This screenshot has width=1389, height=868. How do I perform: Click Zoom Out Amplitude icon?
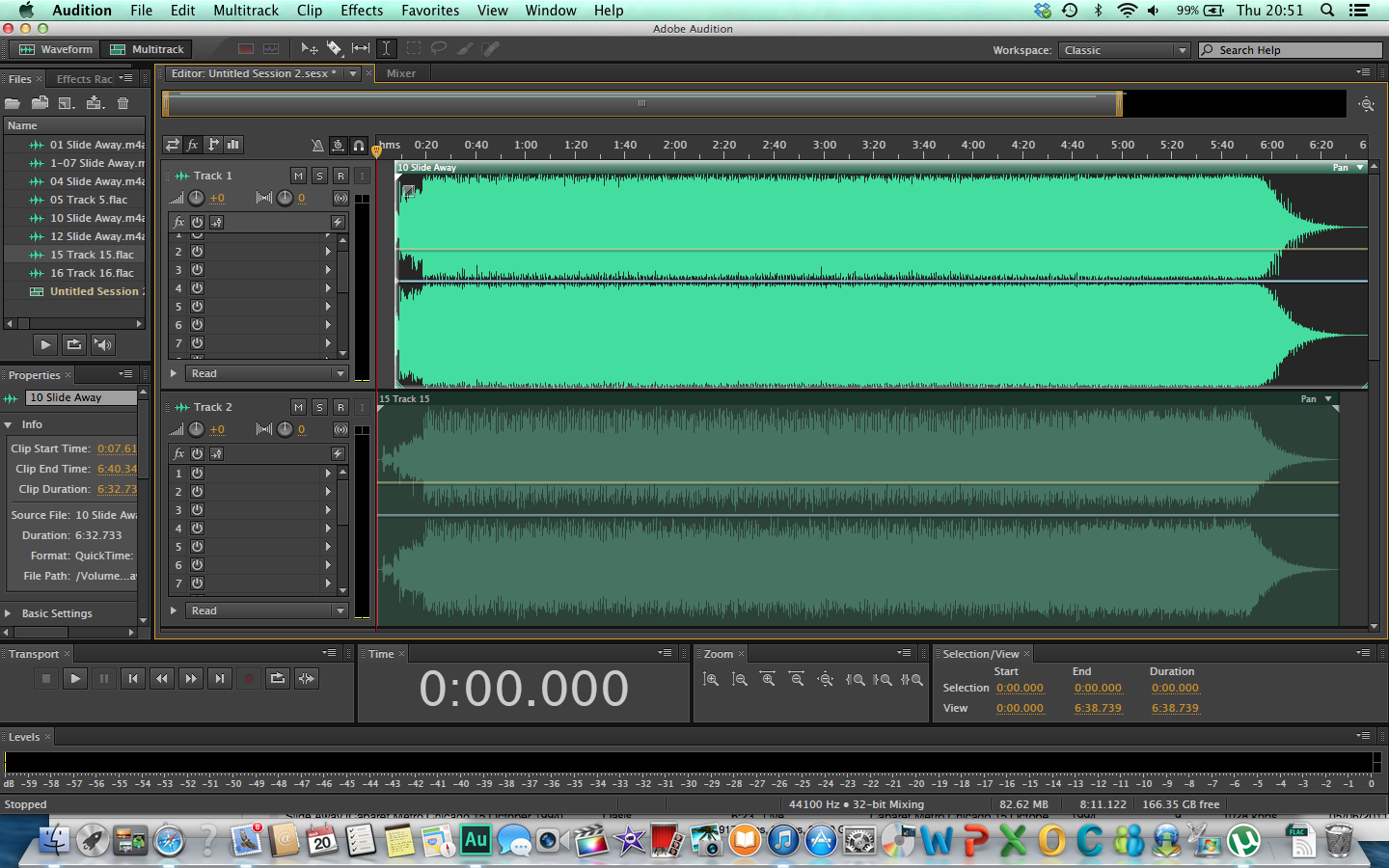click(740, 679)
